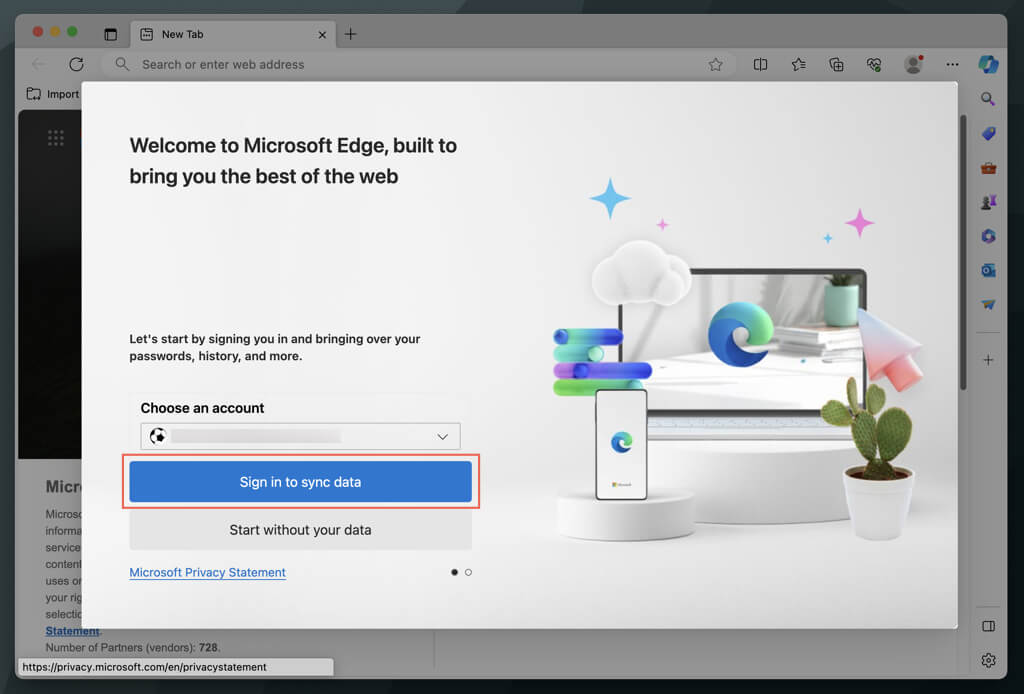Image resolution: width=1024 pixels, height=694 pixels.
Task: Open sidebar Microsoft 365 icon
Action: coord(988,236)
